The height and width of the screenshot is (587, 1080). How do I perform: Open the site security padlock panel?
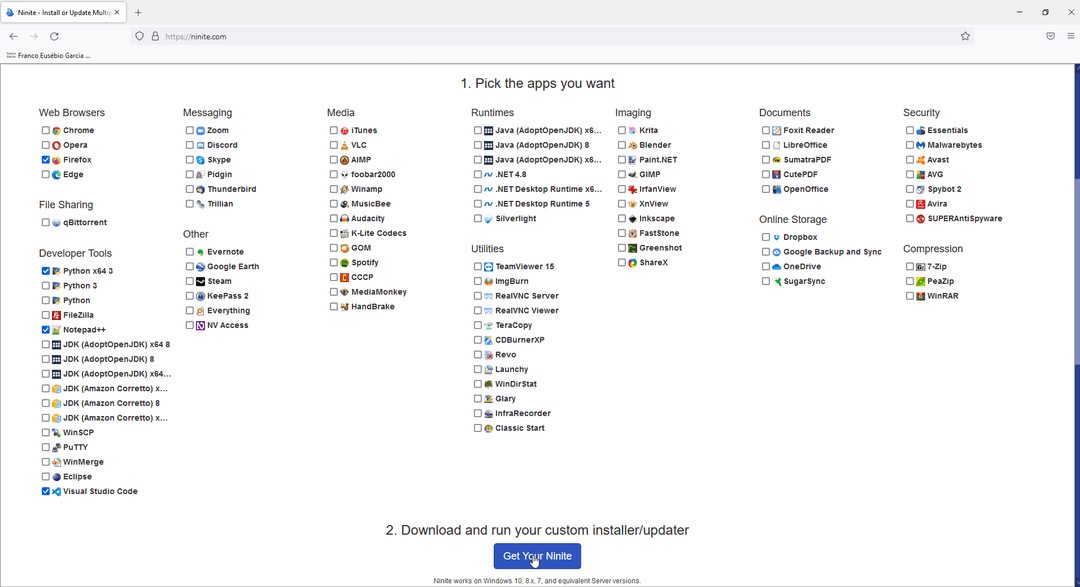tap(155, 36)
